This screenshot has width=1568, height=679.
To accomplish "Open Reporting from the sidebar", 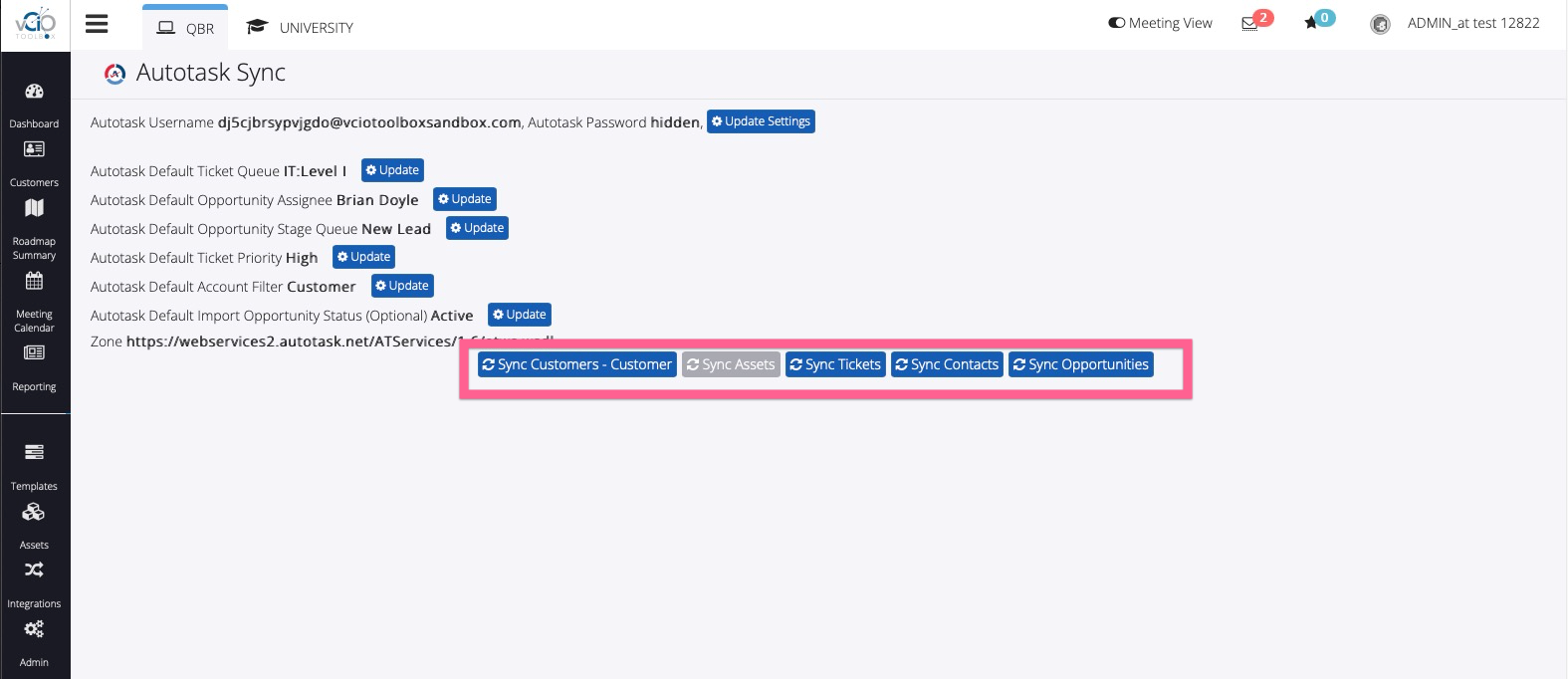I will click(x=34, y=368).
